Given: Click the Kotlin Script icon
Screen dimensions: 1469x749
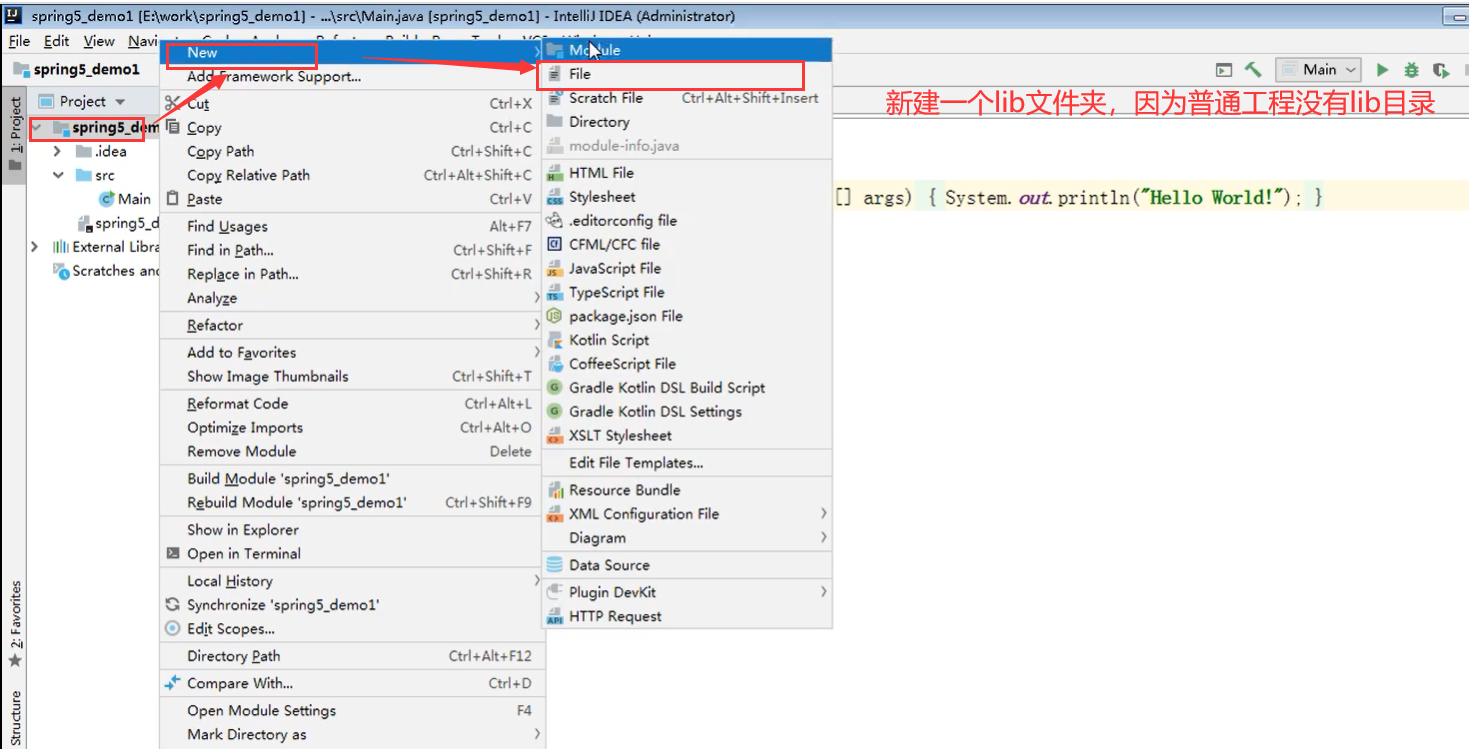Looking at the screenshot, I should [x=555, y=340].
